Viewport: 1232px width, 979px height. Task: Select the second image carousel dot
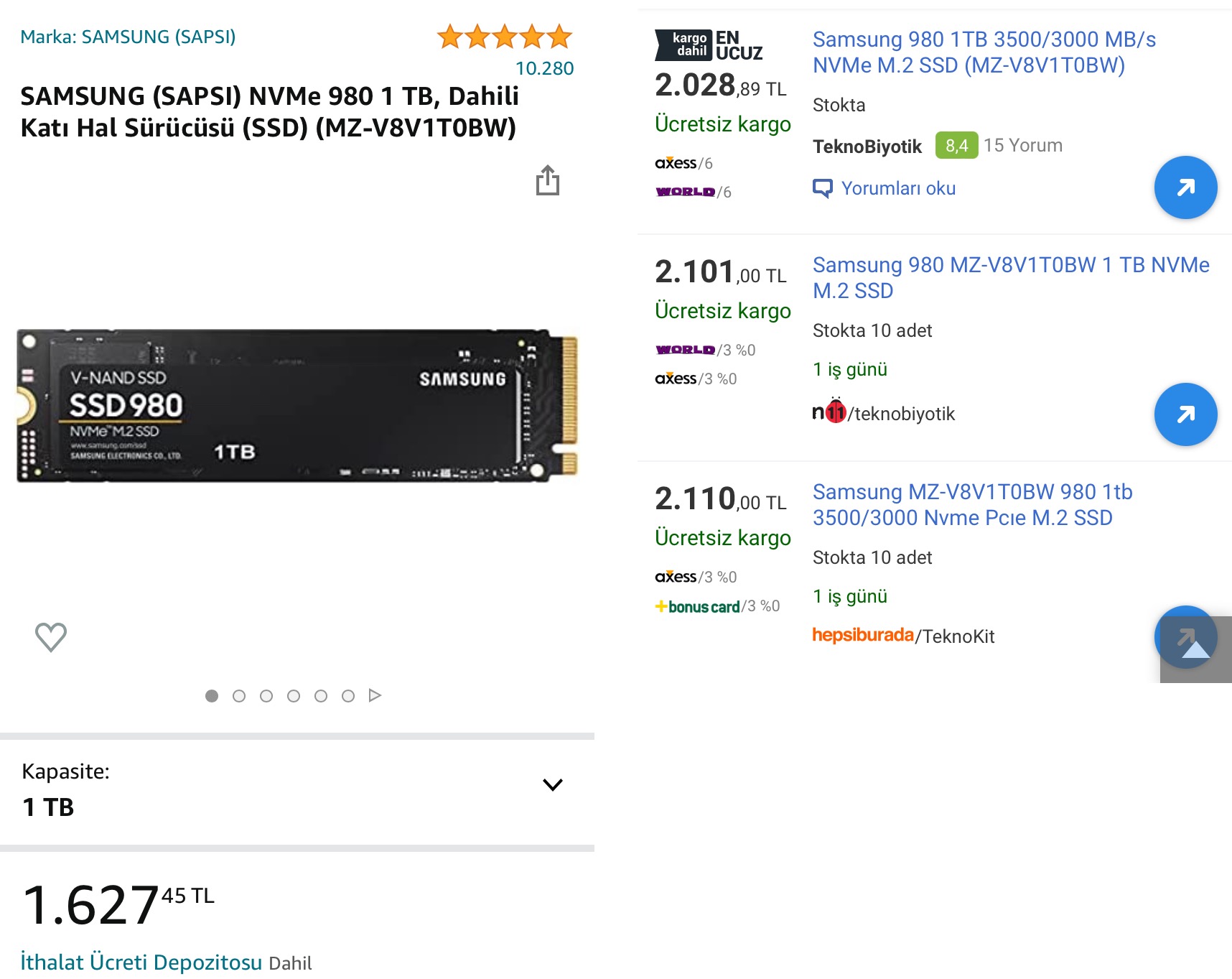[239, 696]
